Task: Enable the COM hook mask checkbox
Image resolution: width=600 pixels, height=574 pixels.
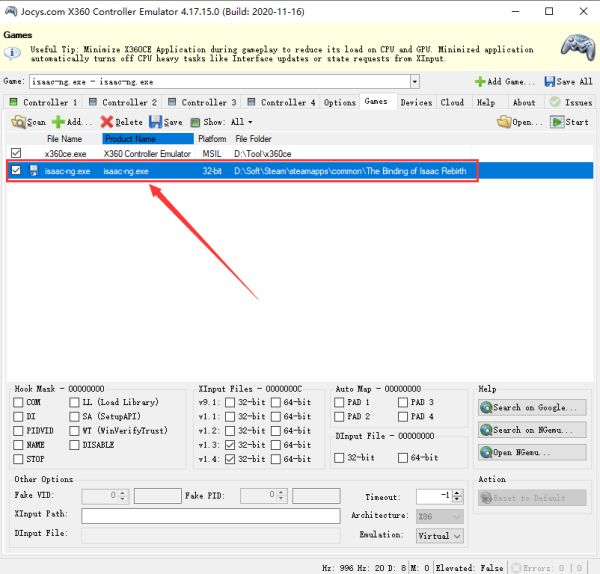Action: click(19, 402)
